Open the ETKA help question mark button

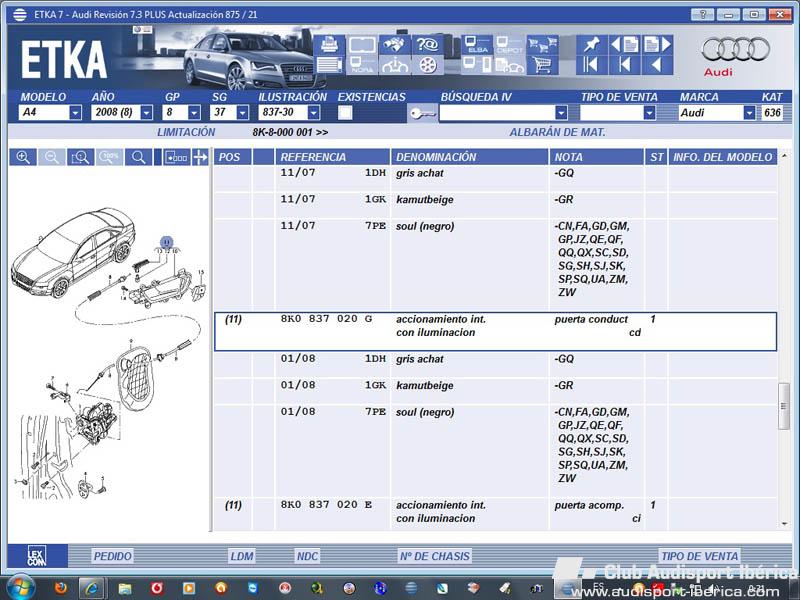703,14
